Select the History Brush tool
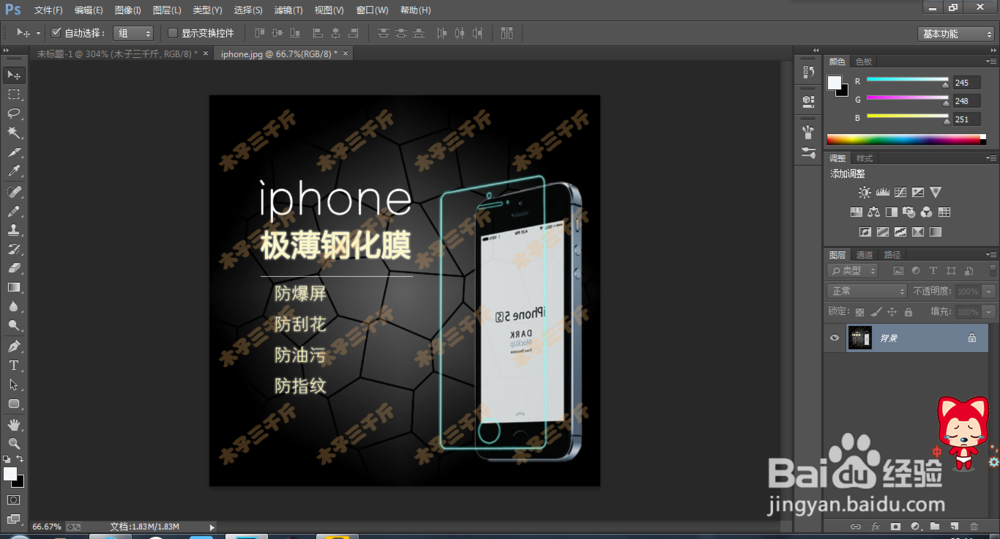This screenshot has width=1000, height=539. point(13,249)
